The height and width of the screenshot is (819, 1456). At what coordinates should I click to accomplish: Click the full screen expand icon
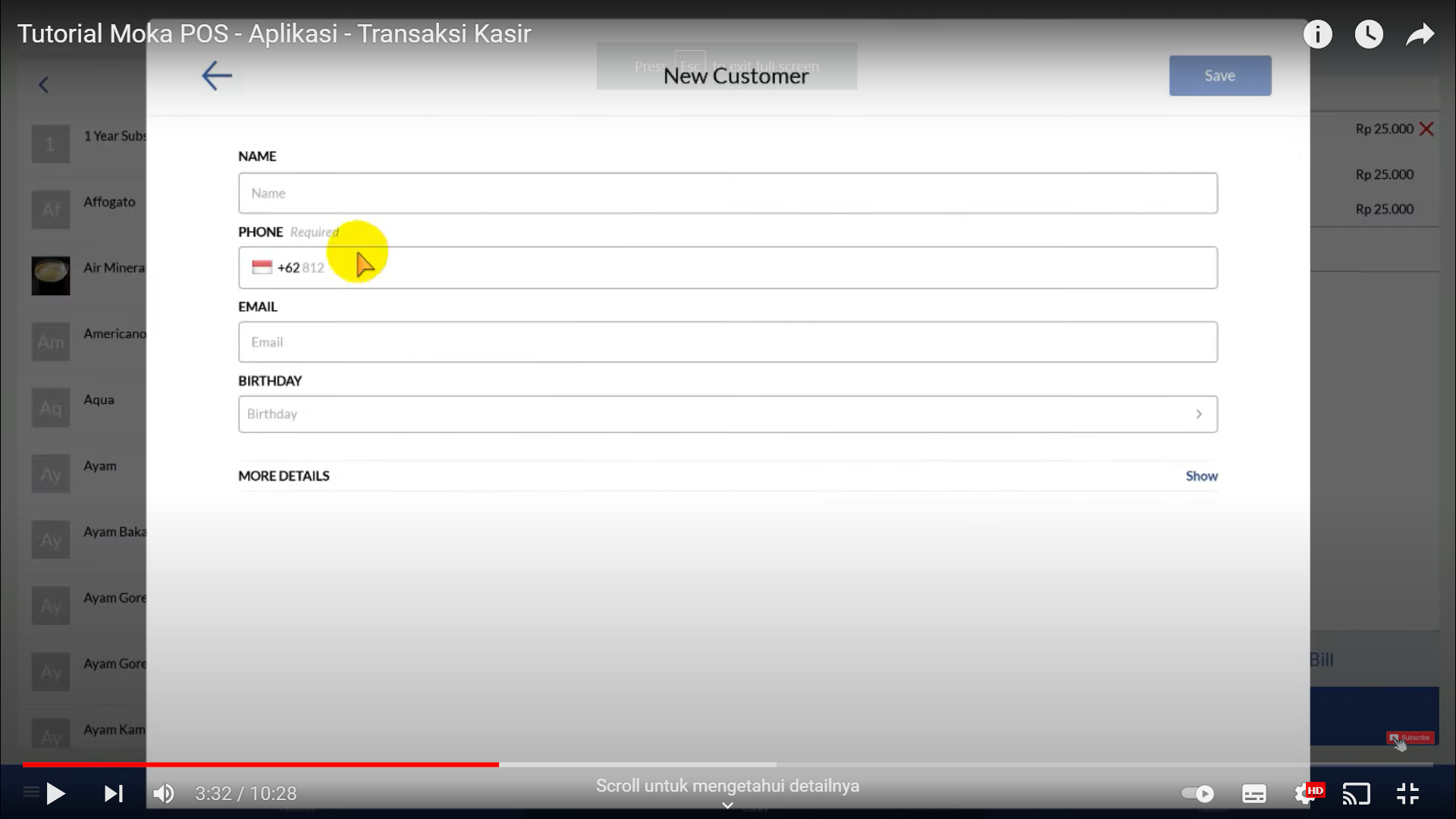click(1408, 793)
